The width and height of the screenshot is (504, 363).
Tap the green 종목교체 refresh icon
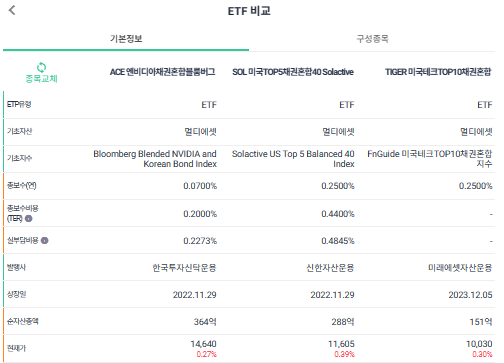click(x=41, y=67)
